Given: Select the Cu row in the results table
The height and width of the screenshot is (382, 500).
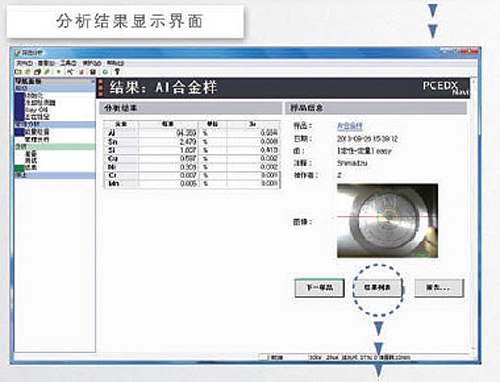Looking at the screenshot, I should point(192,158).
